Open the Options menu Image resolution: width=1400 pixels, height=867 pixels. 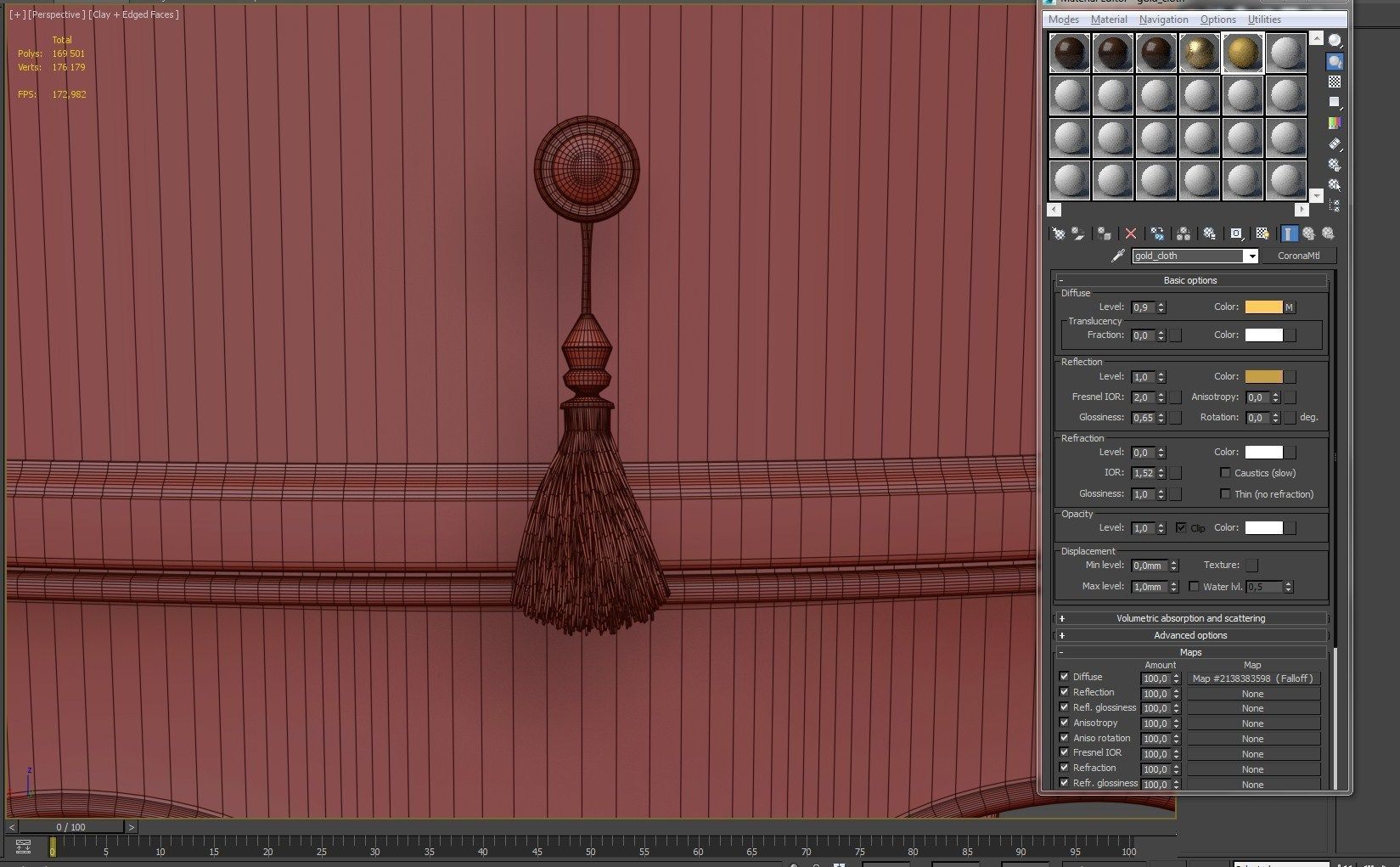(x=1218, y=20)
